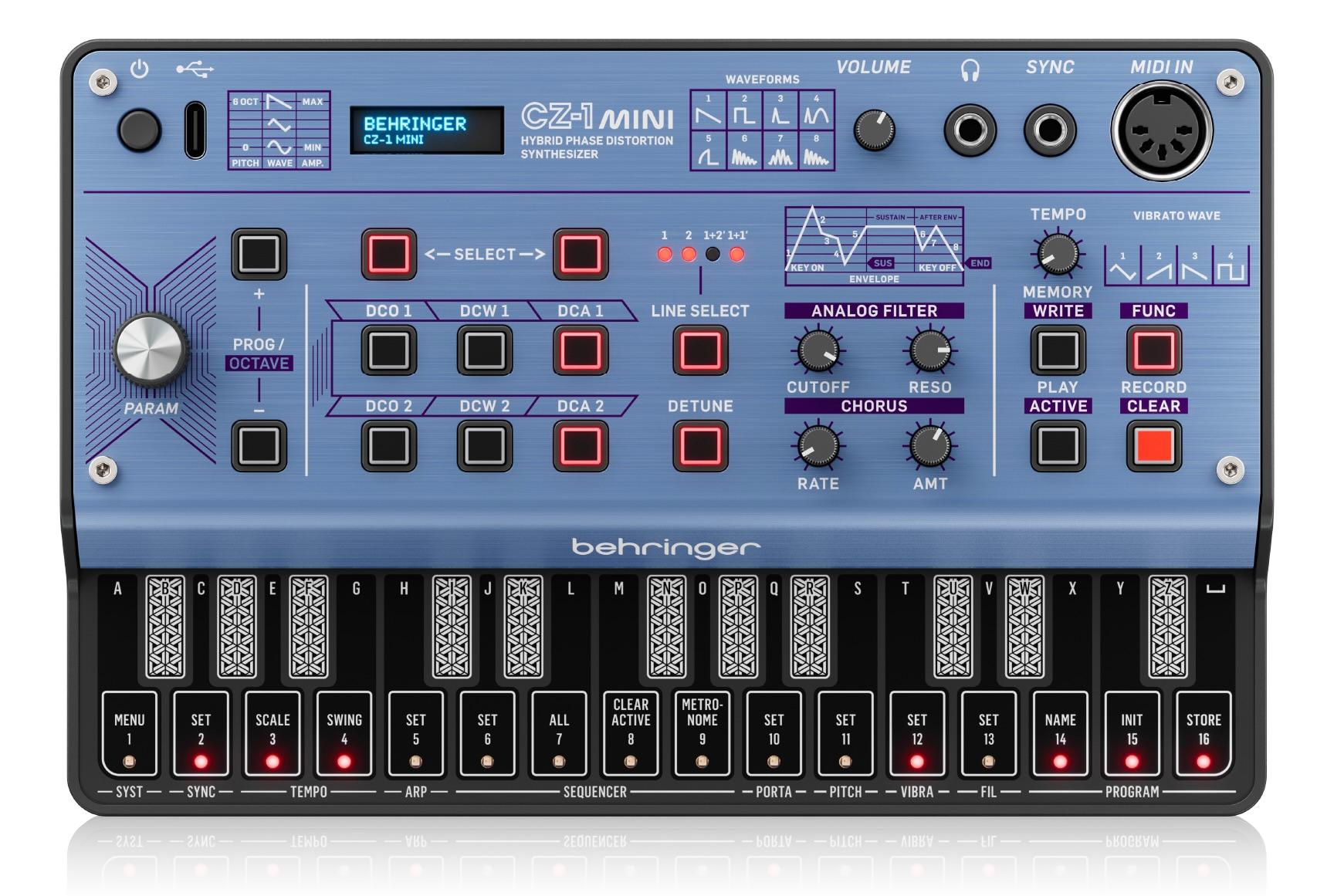Click vibrato wave 1 triangle icon
1344x896 pixels.
(1122, 271)
